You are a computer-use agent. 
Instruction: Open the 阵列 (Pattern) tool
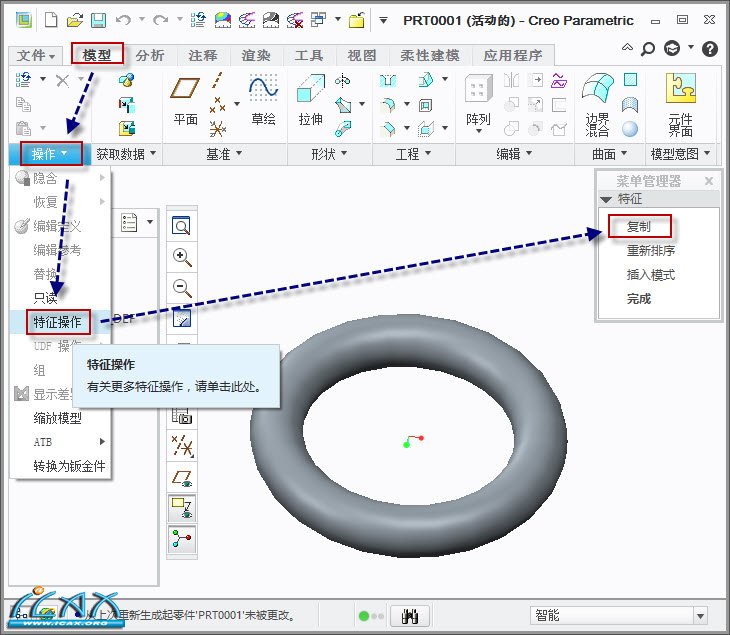coord(478,100)
